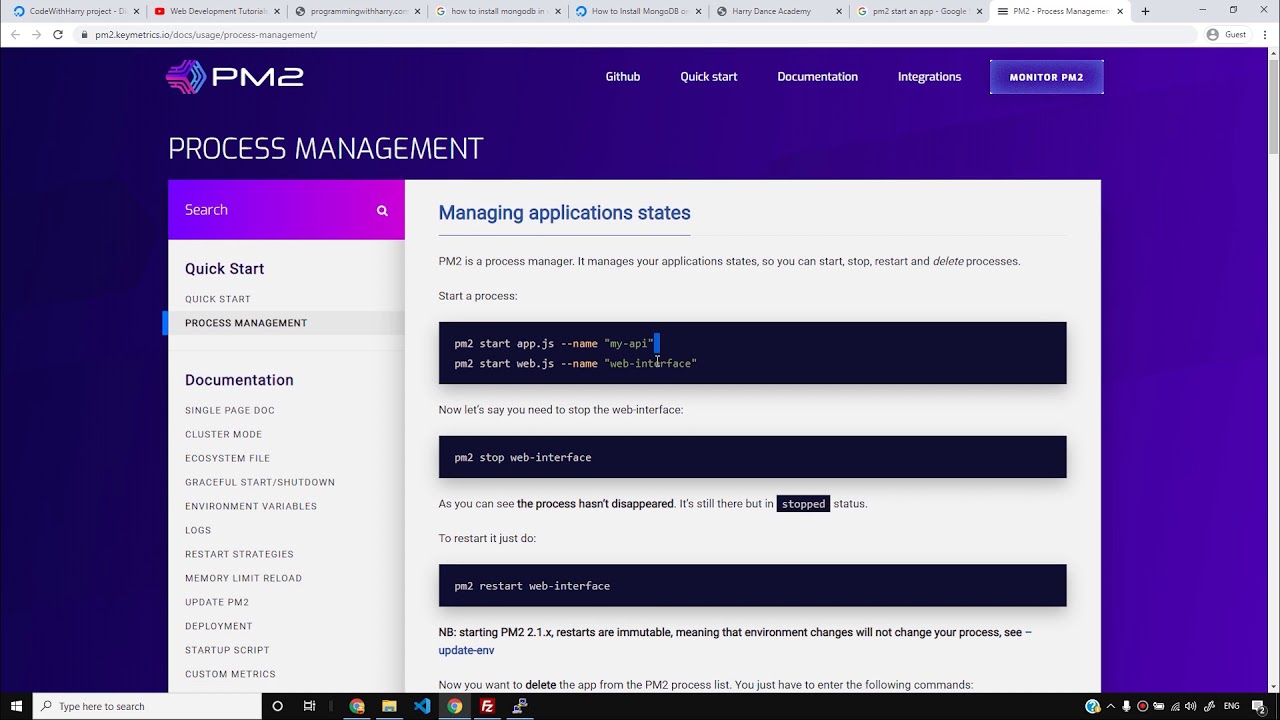
Task: Open Quick start nav link
Action: (x=709, y=77)
